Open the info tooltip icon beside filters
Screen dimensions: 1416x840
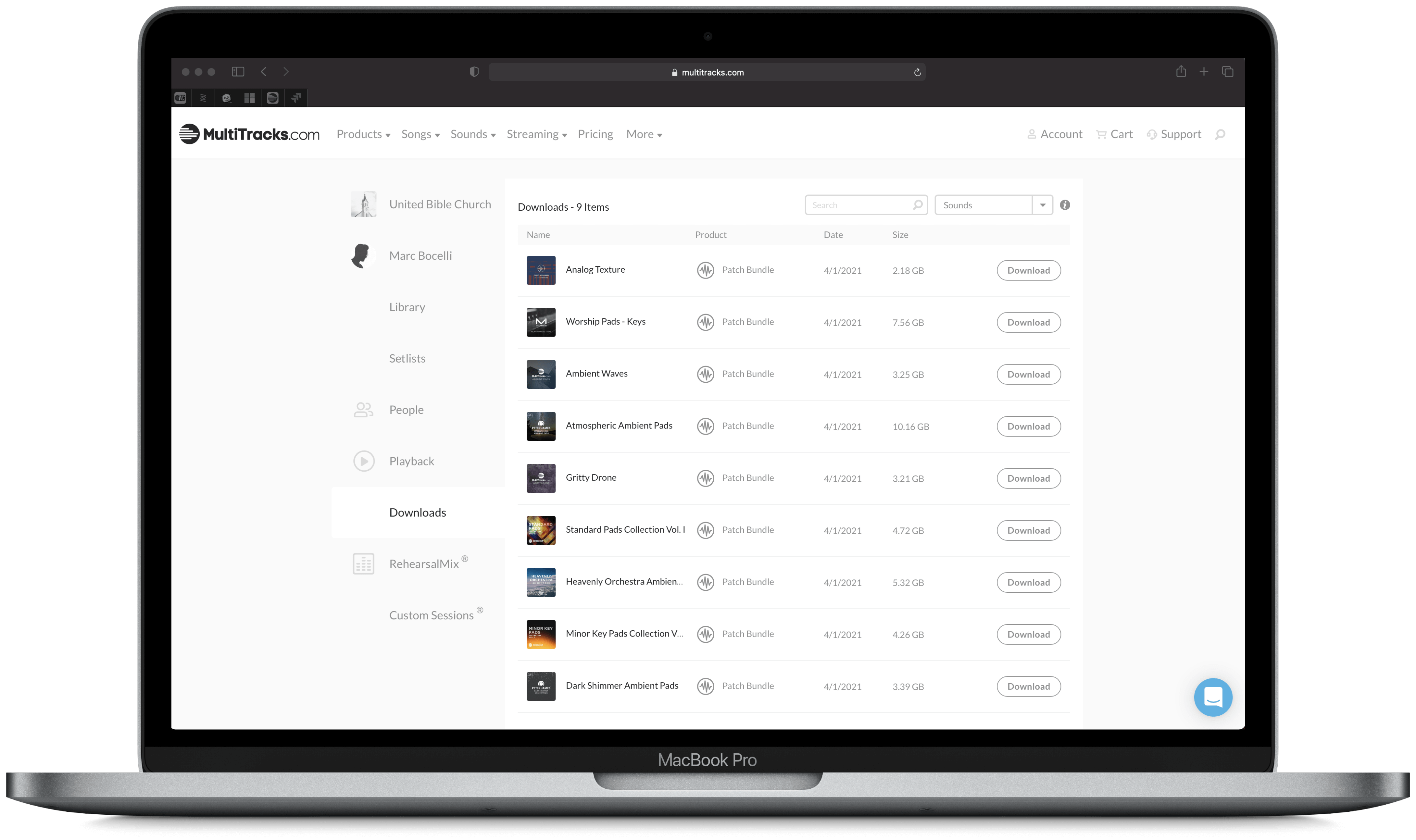click(x=1064, y=205)
